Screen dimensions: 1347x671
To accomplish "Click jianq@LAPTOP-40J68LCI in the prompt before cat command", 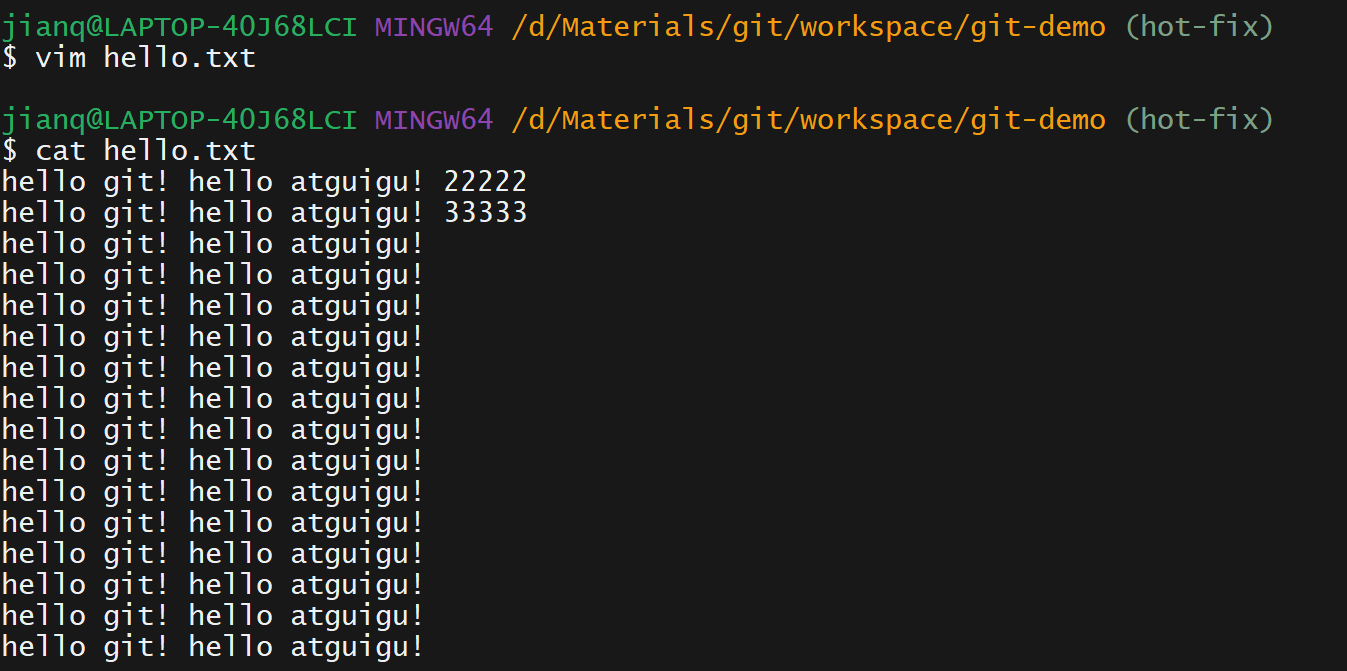I will point(179,120).
